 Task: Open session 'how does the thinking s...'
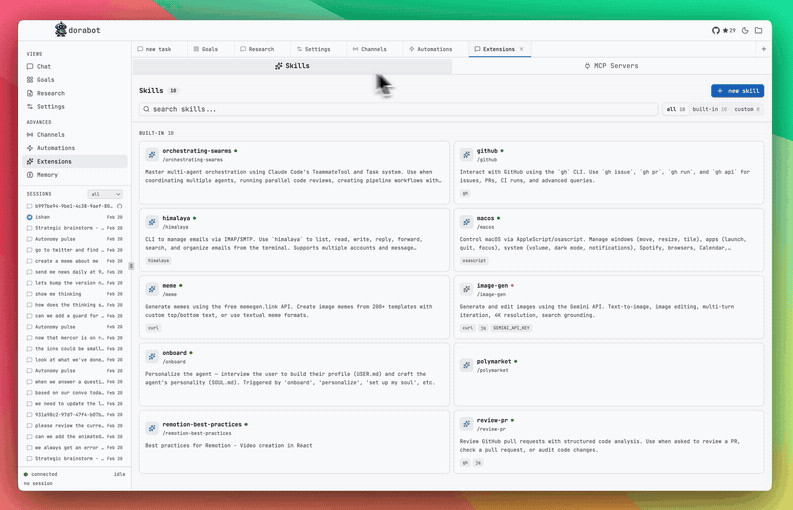[x=75, y=305]
